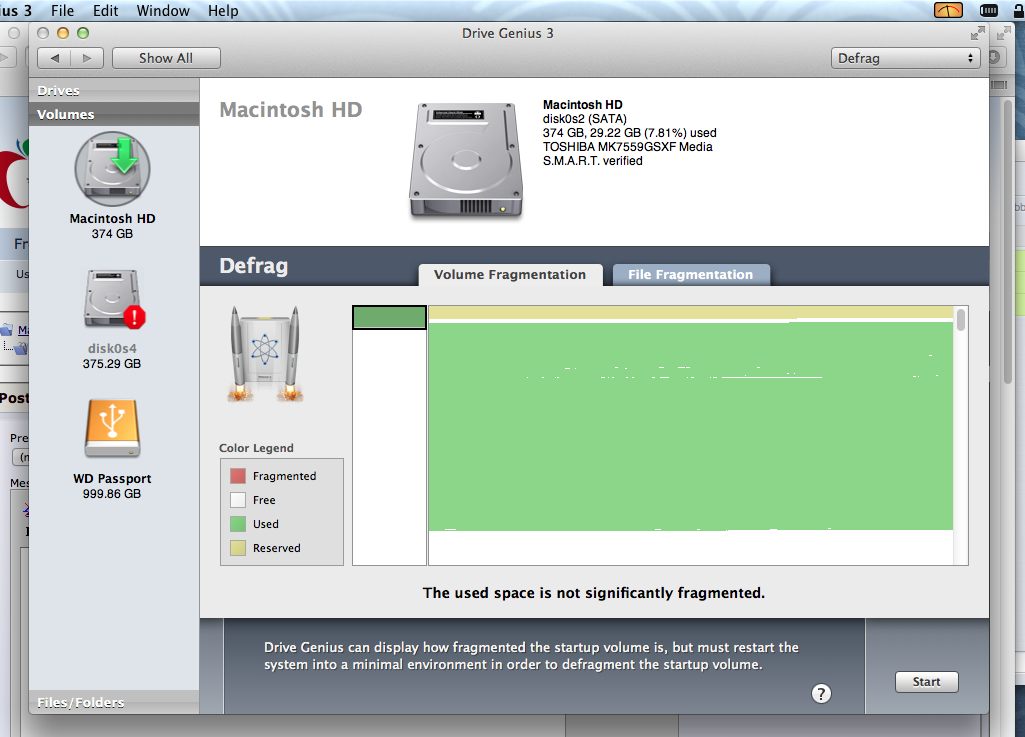This screenshot has width=1025, height=737.
Task: Click the green overview selection box
Action: [x=390, y=317]
